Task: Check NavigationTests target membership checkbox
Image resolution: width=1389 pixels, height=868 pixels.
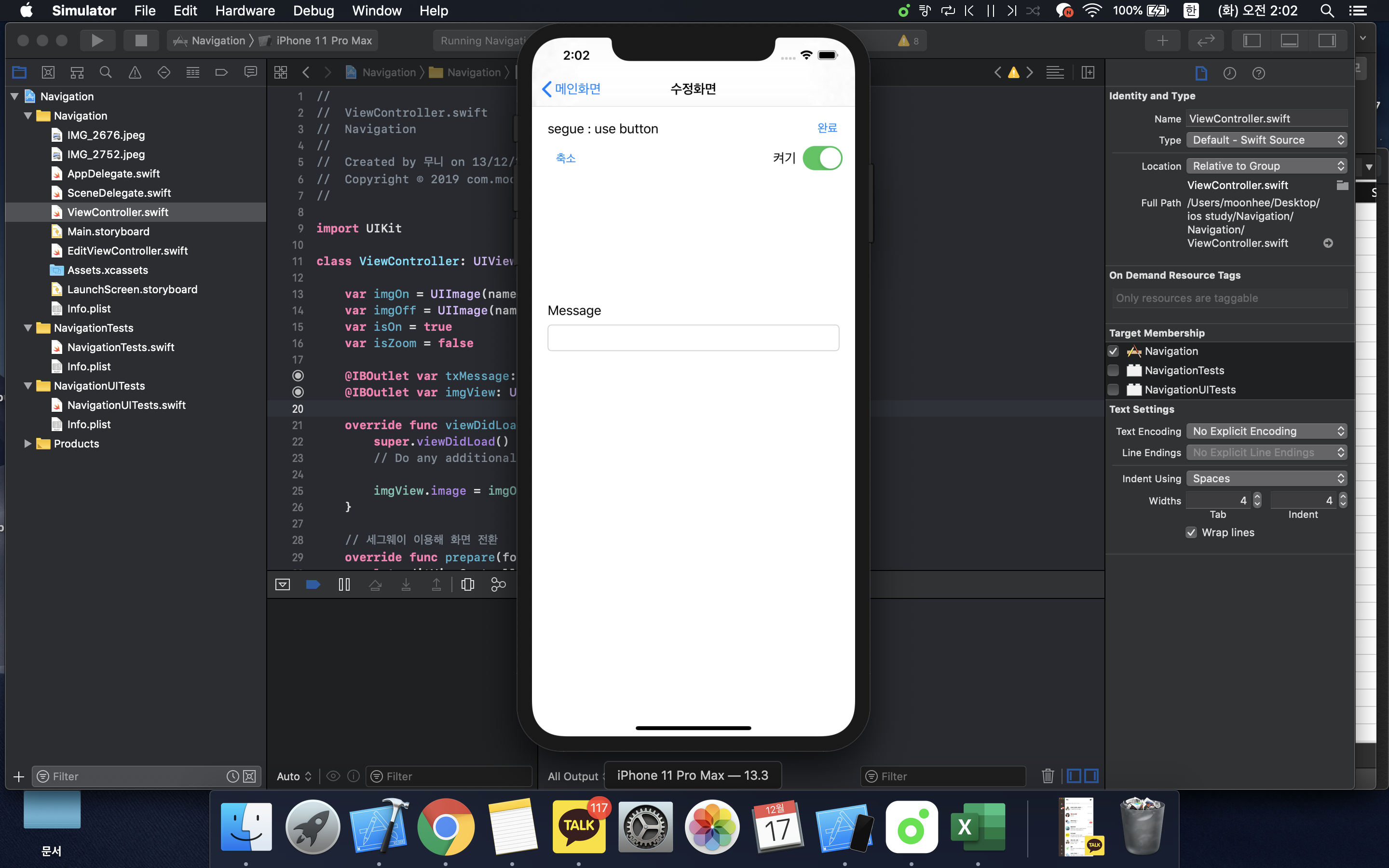Action: (1114, 370)
